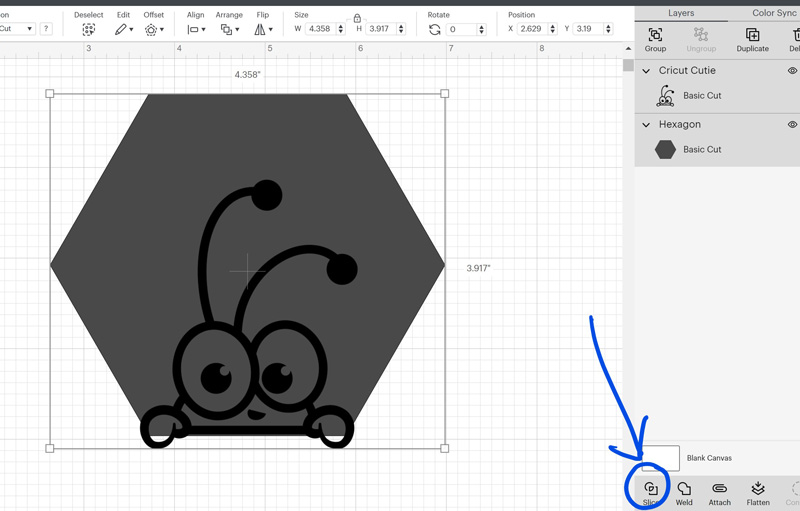Image resolution: width=800 pixels, height=511 pixels.
Task: Click the bottom-right selection handle
Action: pos(444,448)
